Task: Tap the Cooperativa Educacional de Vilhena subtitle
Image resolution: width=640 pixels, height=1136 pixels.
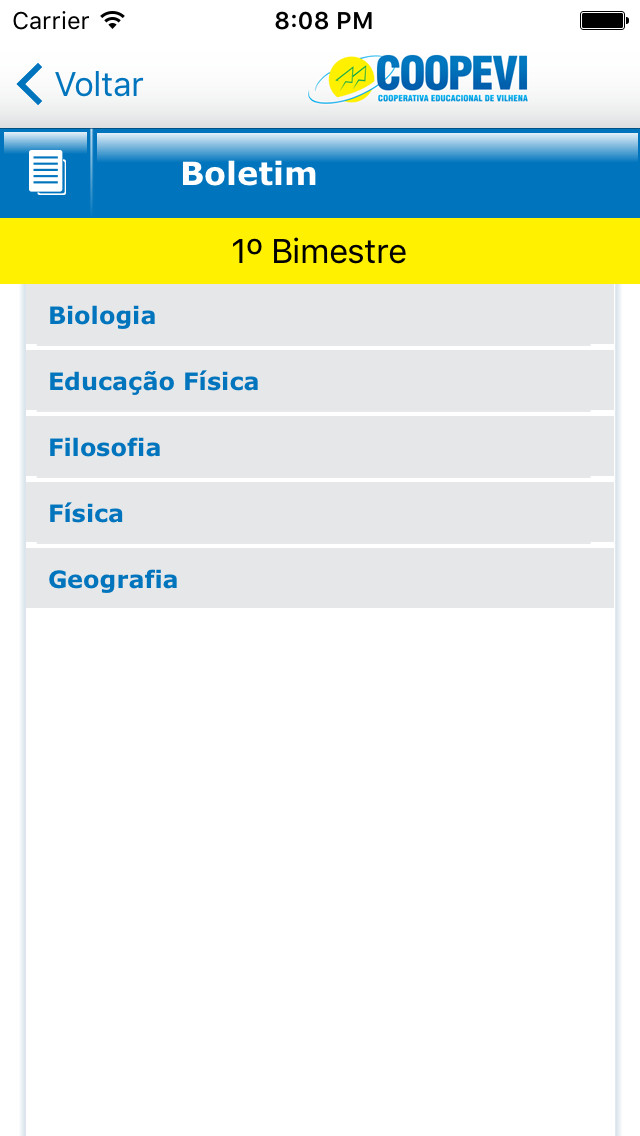Action: pyautogui.click(x=452, y=97)
